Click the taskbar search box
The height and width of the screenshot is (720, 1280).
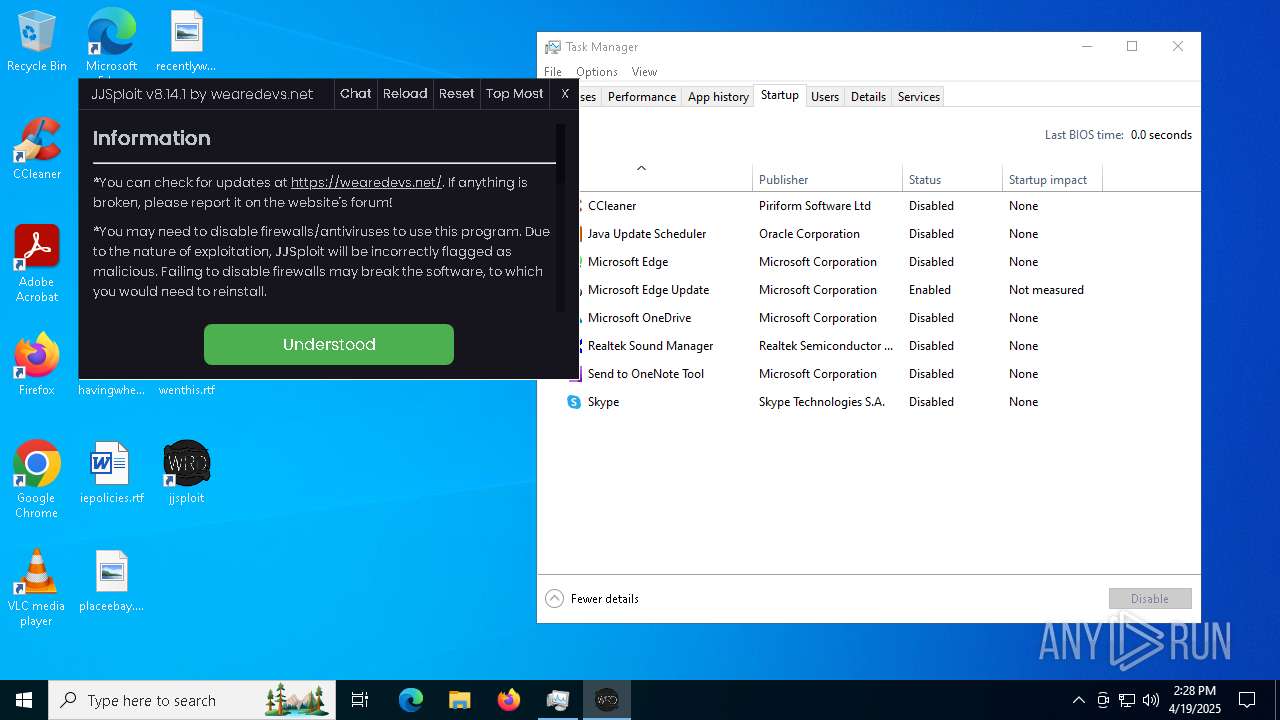[192, 700]
